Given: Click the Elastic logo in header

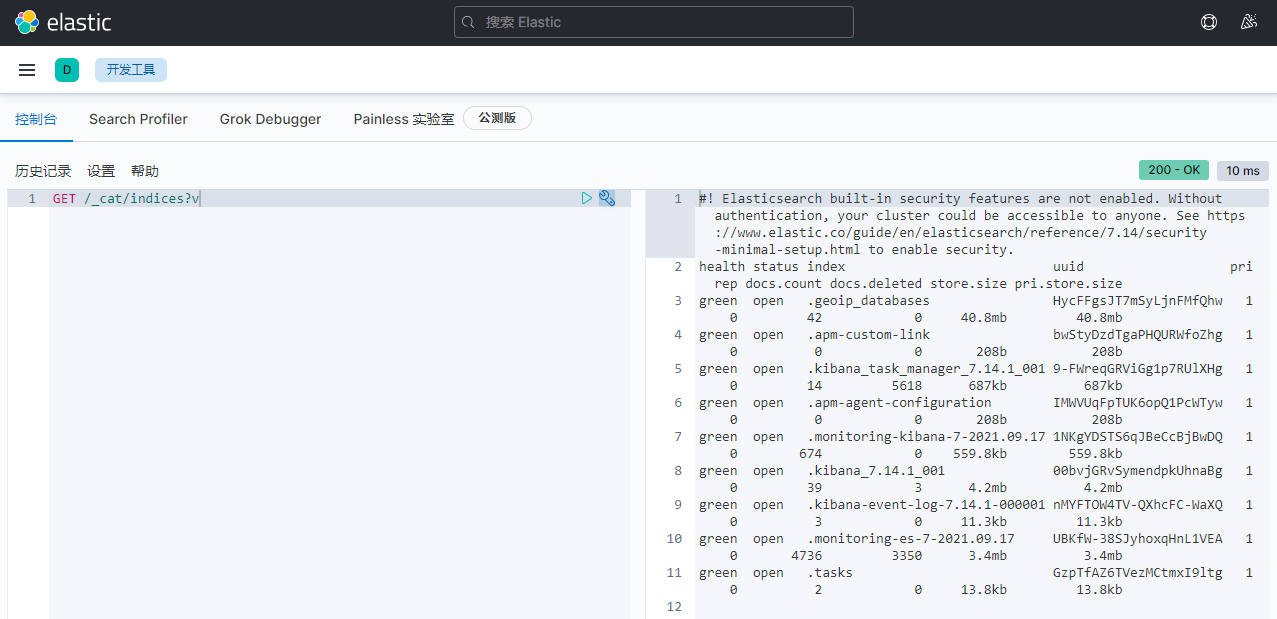Looking at the screenshot, I should 62,22.
